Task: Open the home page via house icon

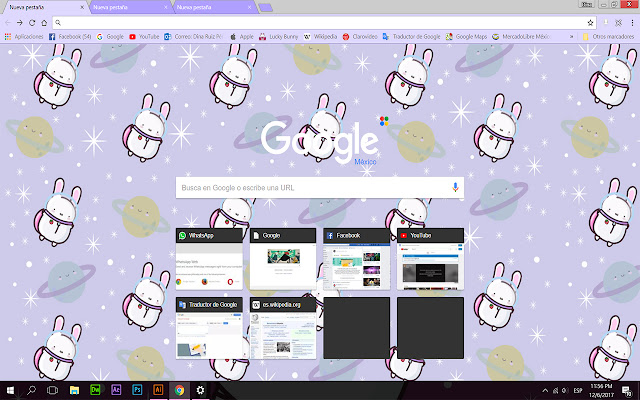Action: [x=44, y=23]
